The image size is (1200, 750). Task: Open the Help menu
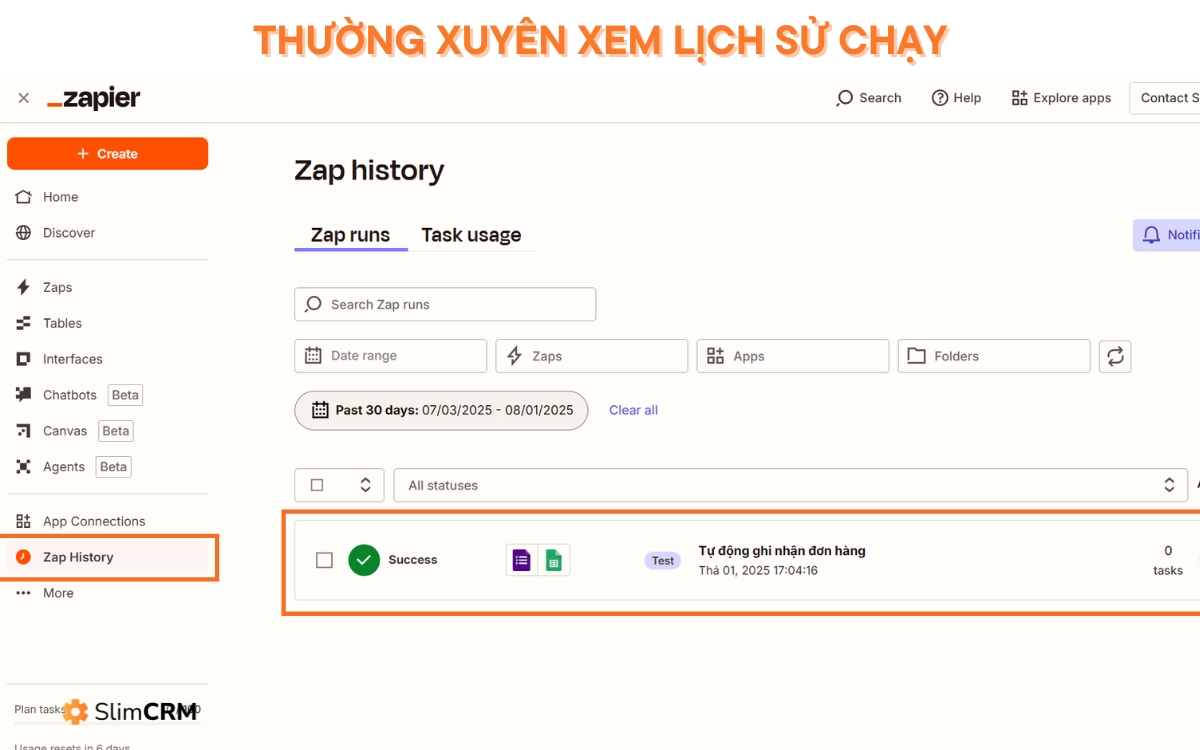(x=956, y=98)
